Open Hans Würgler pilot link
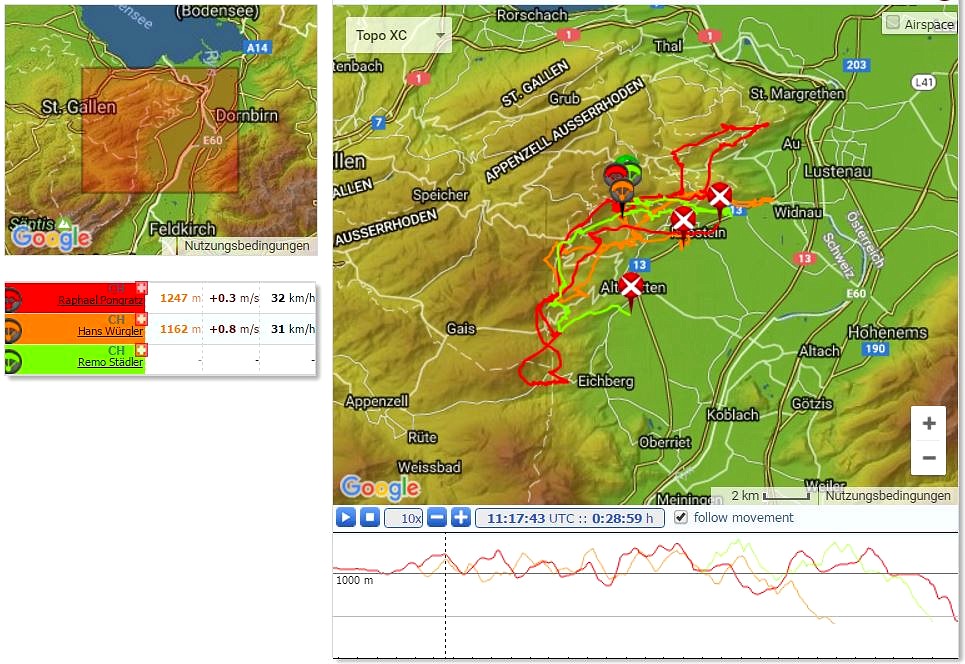The width and height of the screenshot is (965, 664). point(110,331)
